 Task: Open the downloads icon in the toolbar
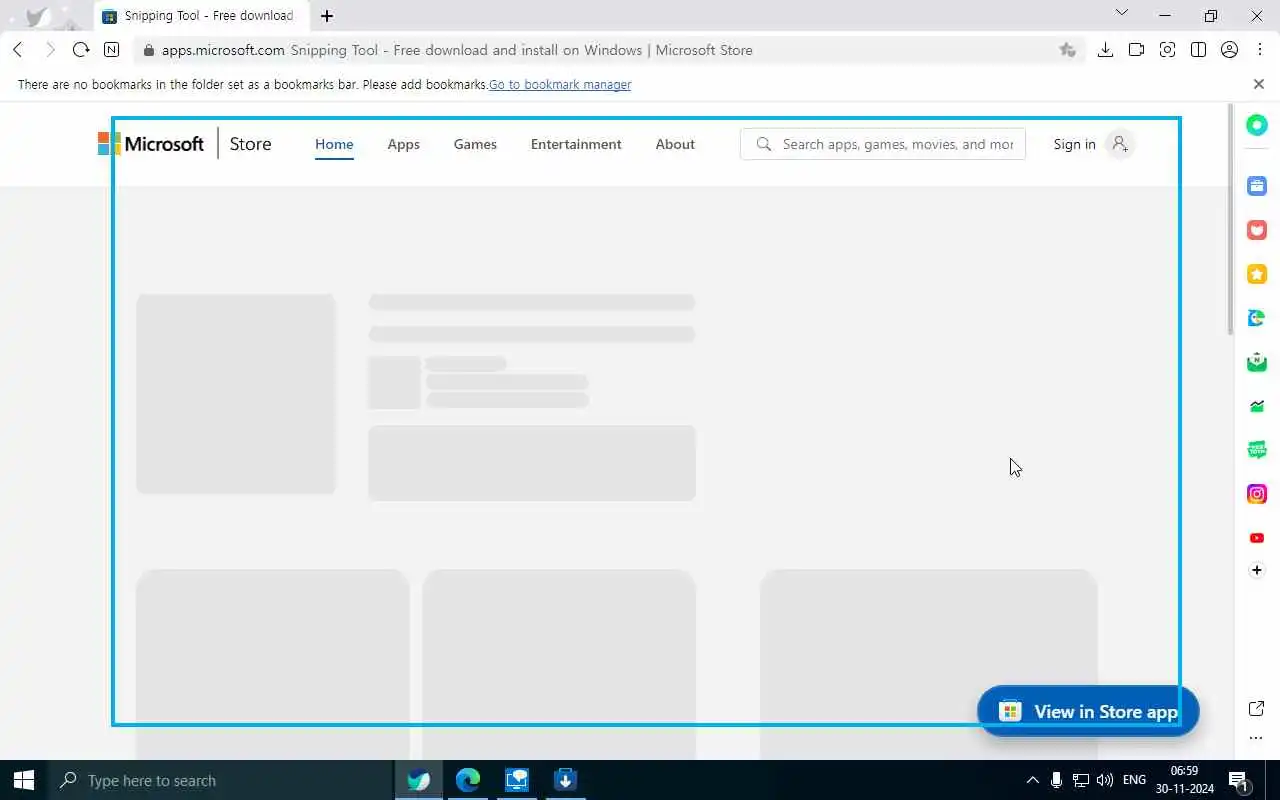coord(1105,50)
